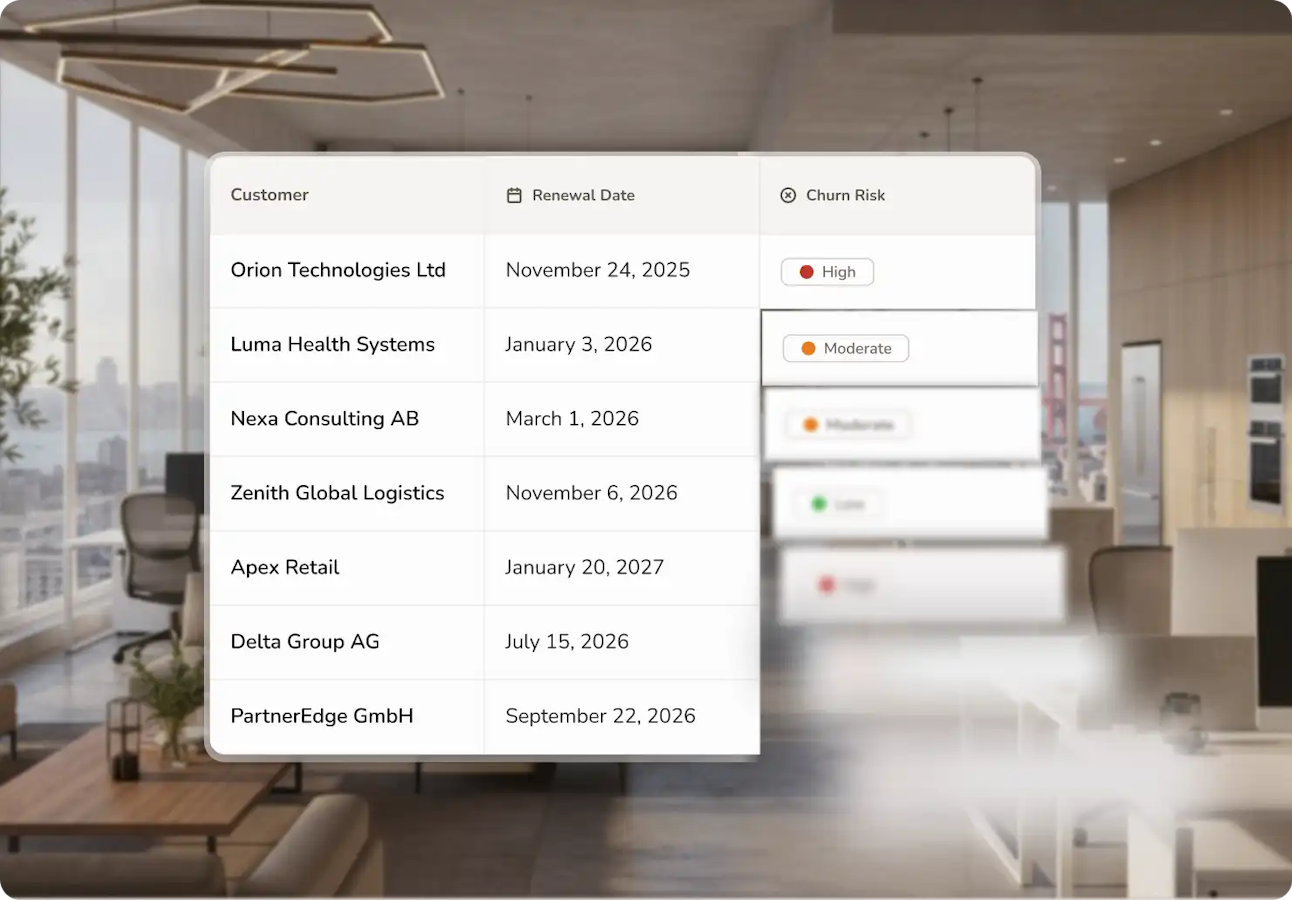The image size is (1292, 900).
Task: Click the orange dot in Nexa Consulting's risk badge
Action: coord(810,425)
